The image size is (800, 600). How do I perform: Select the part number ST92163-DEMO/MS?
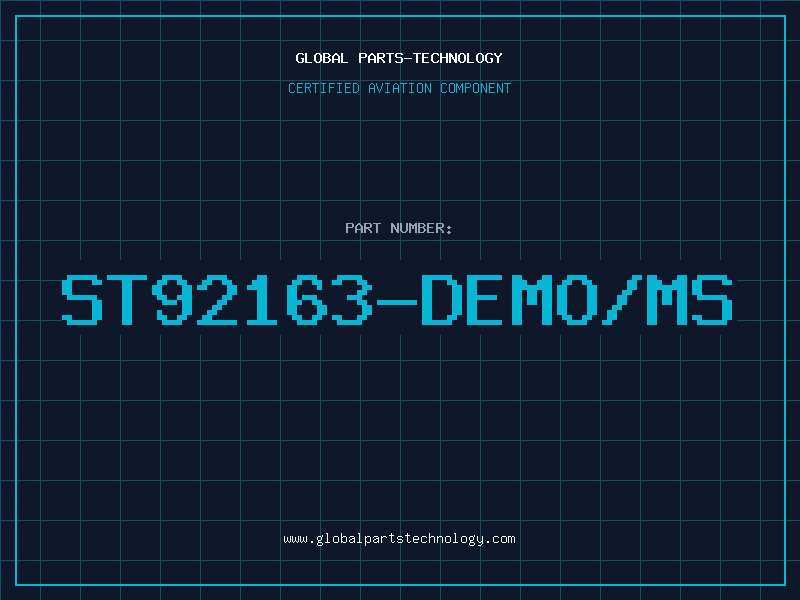click(x=397, y=300)
